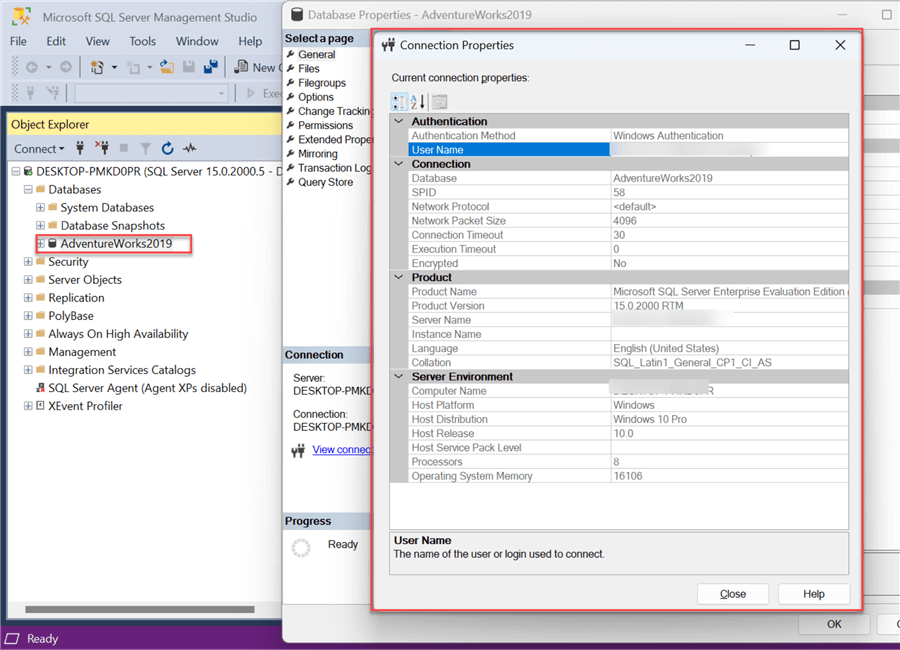The image size is (900, 650).
Task: Open the Window menu
Action: (197, 41)
